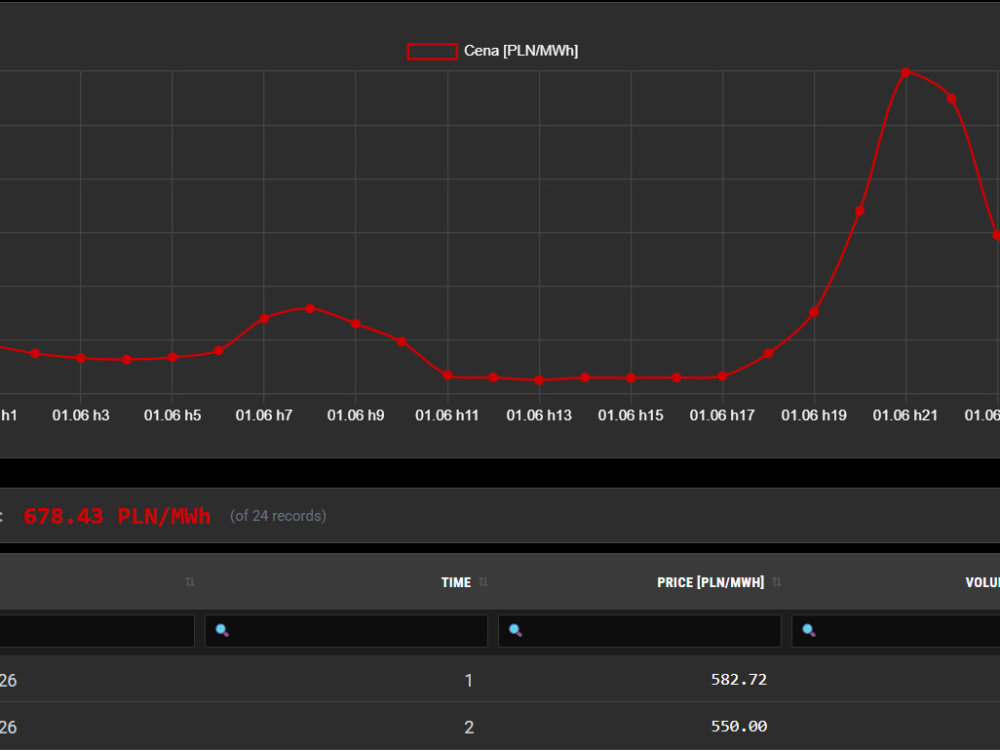Focus the leftmost column filter field
Image resolution: width=1000 pixels, height=750 pixels.
tap(97, 631)
